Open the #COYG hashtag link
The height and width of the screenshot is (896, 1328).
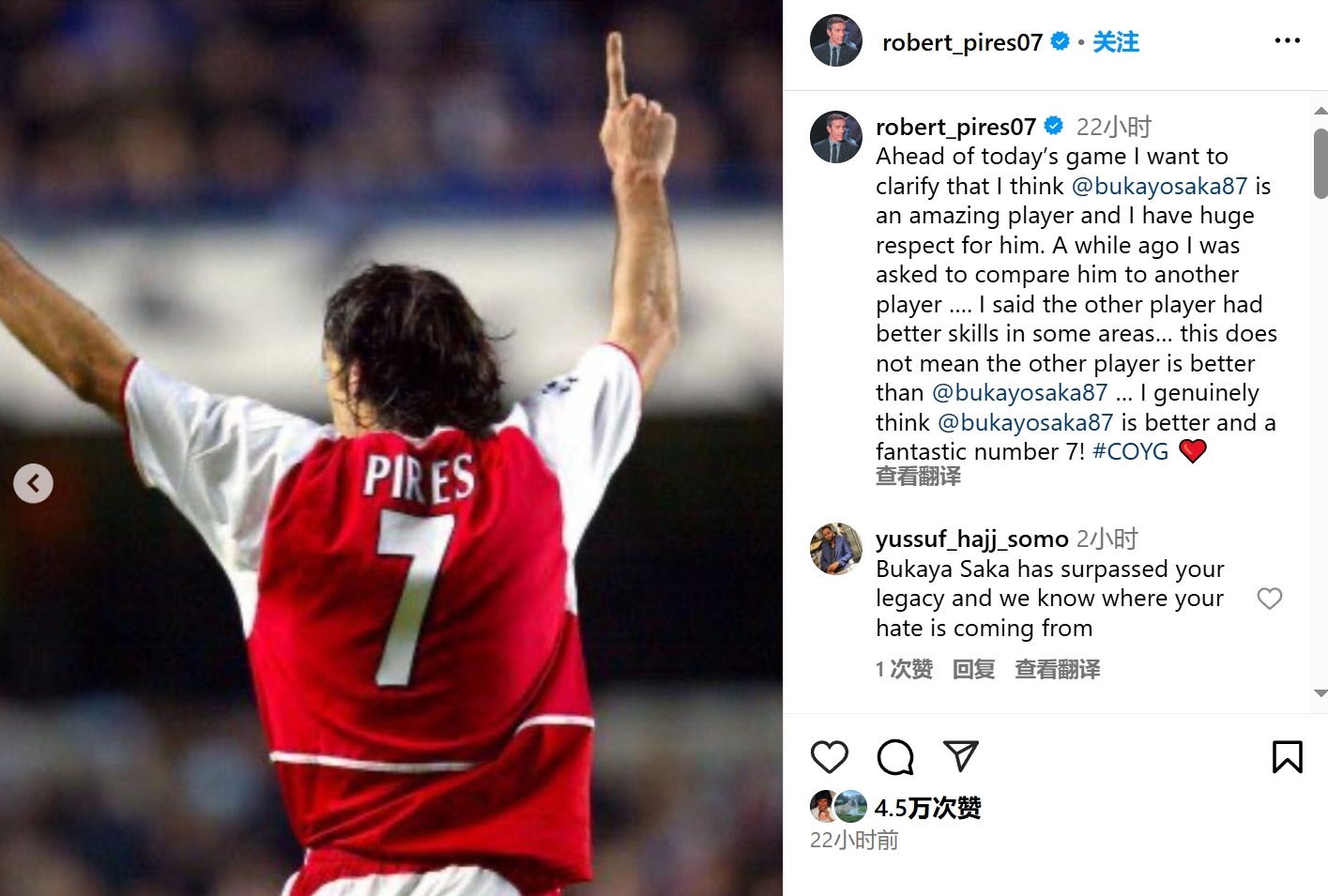click(1130, 451)
